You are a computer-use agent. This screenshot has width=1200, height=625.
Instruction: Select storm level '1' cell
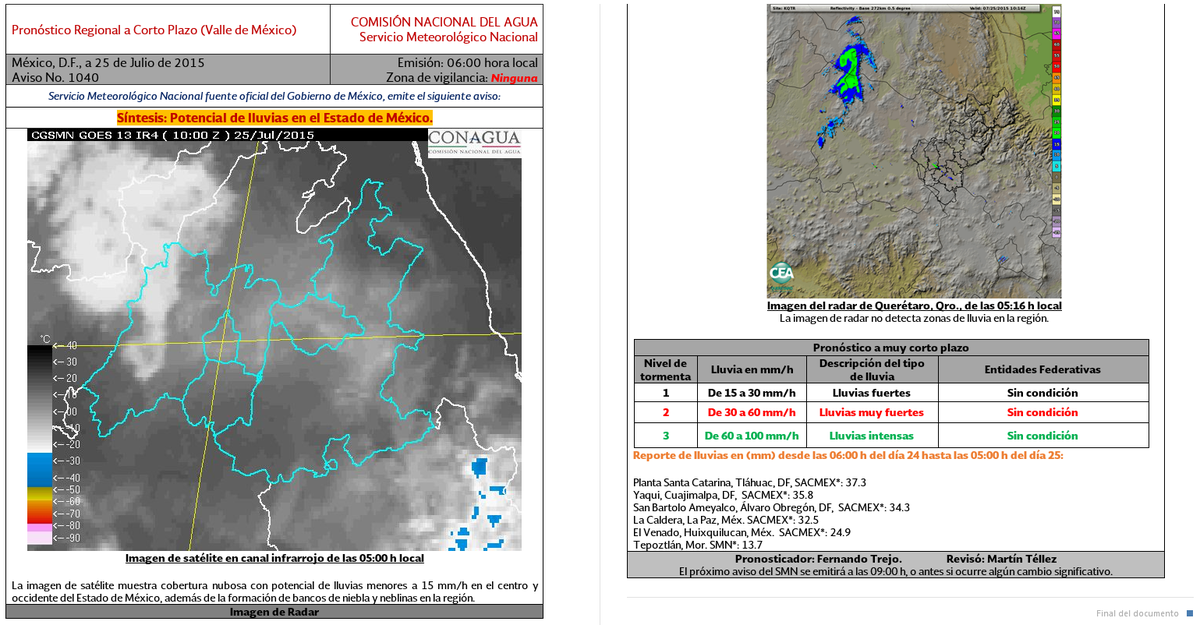click(665, 392)
